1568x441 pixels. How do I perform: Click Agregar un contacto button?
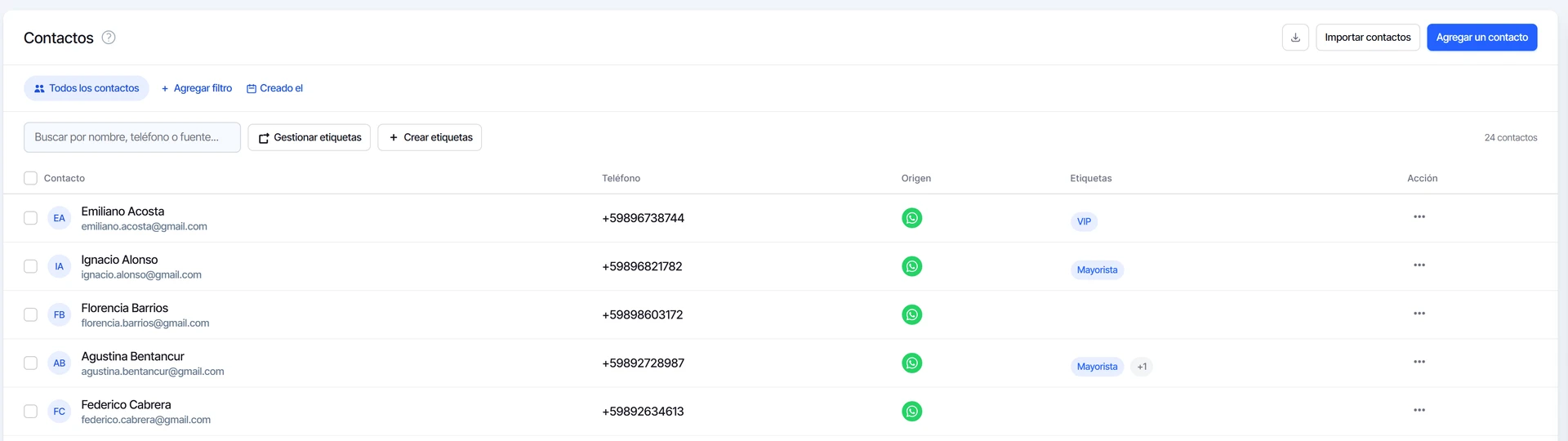click(x=1481, y=38)
